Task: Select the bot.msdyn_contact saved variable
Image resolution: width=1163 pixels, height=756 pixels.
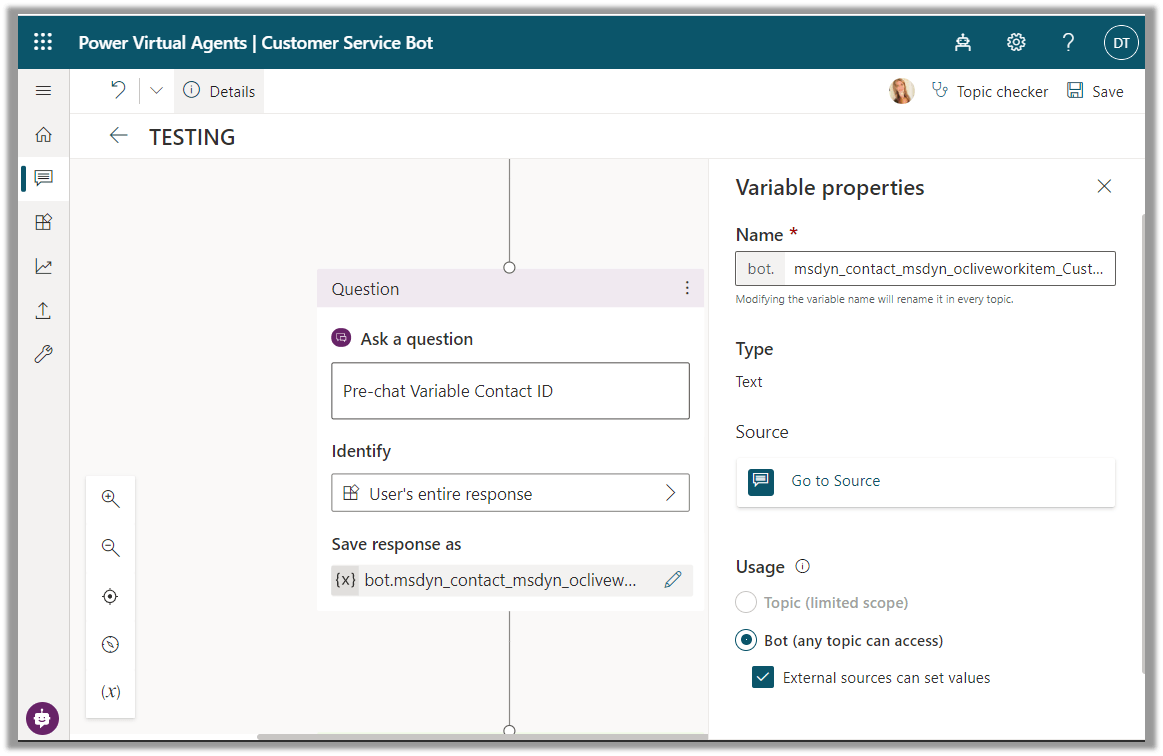Action: pos(500,580)
